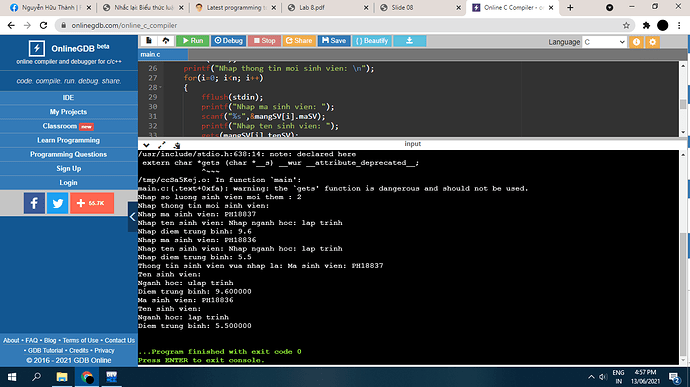Open the Blog footer link
Screen dimensions: 690x387
[50, 340]
